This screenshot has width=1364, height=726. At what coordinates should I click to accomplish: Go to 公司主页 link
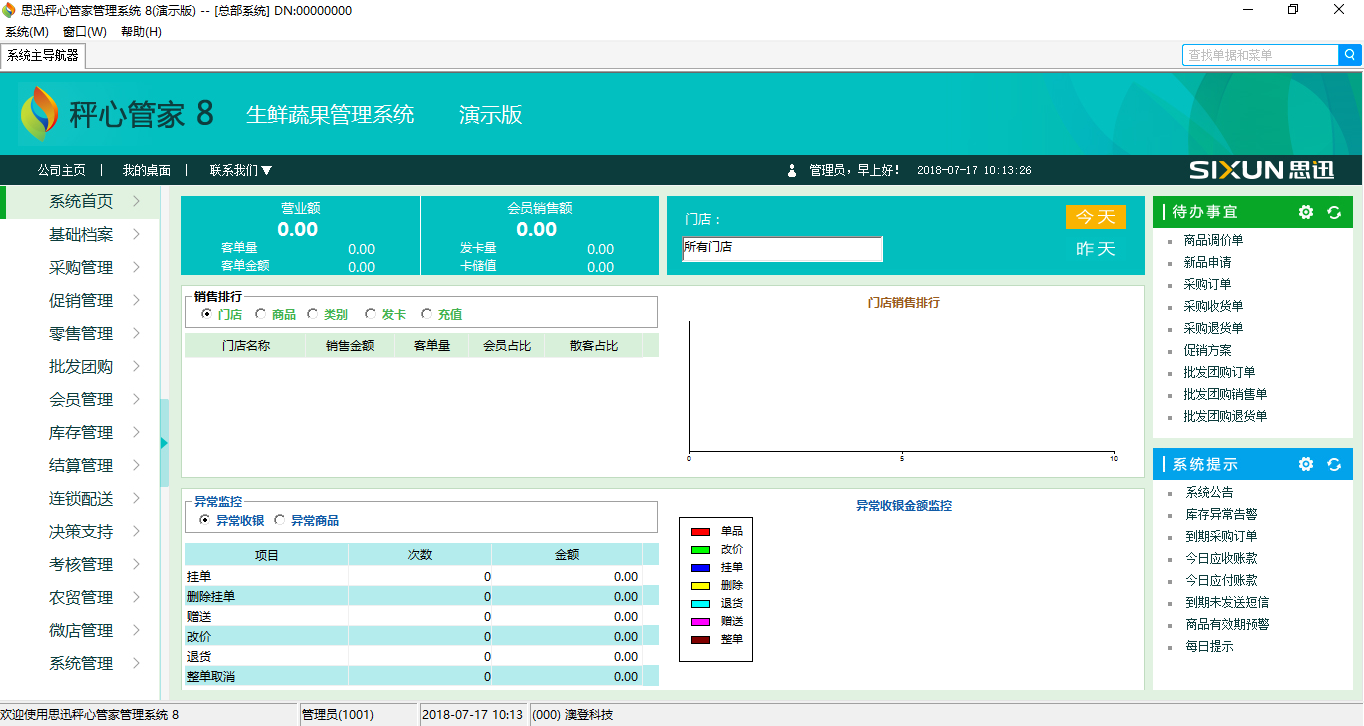coord(62,171)
